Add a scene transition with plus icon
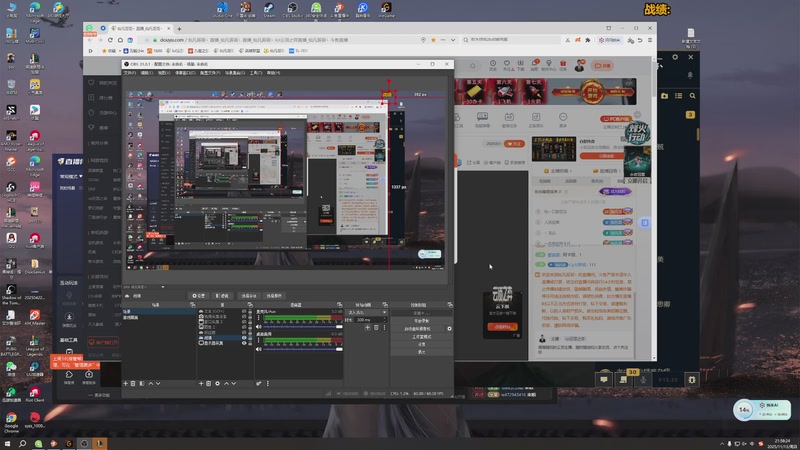This screenshot has width=800, height=450. tap(367, 328)
